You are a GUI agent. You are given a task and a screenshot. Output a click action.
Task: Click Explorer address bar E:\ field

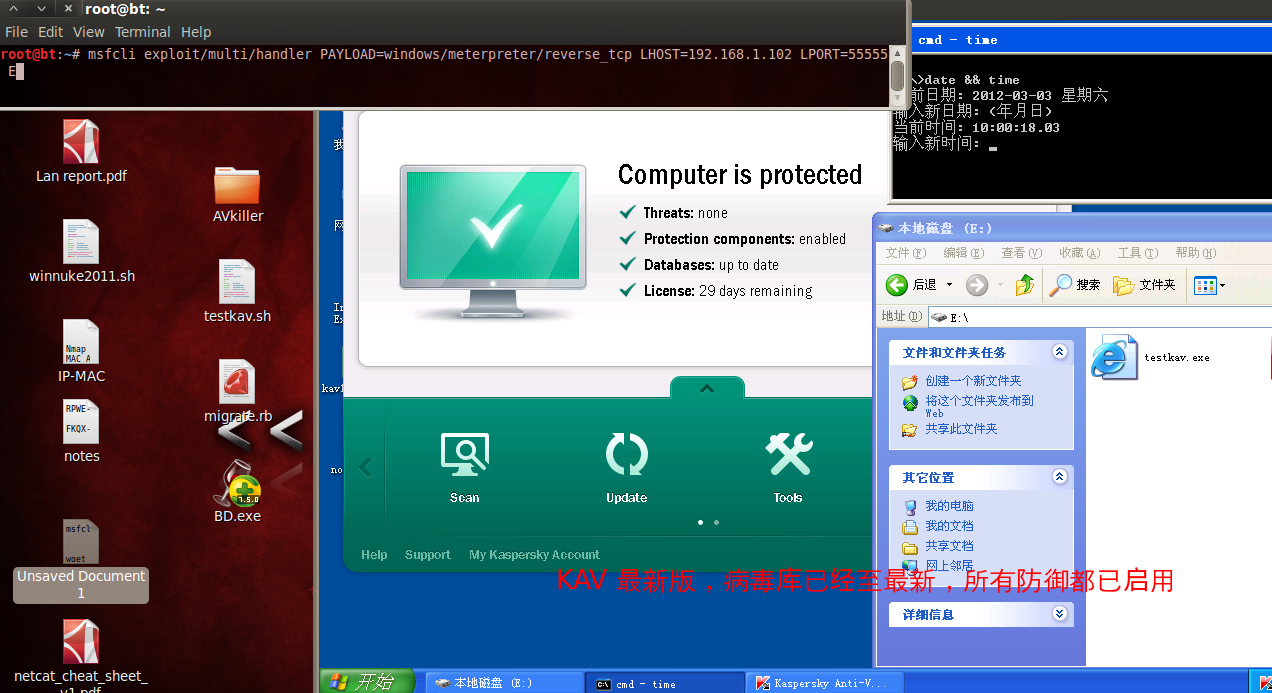[x=1100, y=316]
